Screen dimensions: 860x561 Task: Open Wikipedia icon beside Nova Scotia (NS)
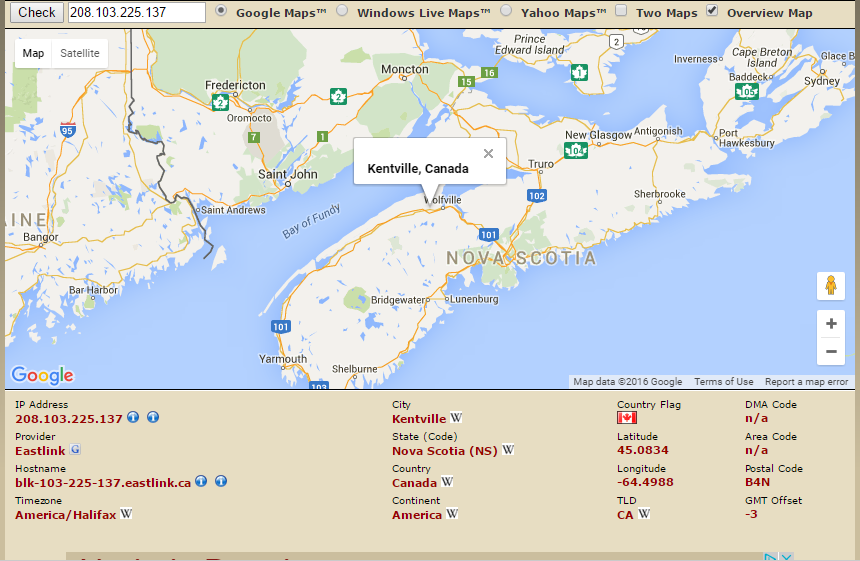tap(508, 450)
